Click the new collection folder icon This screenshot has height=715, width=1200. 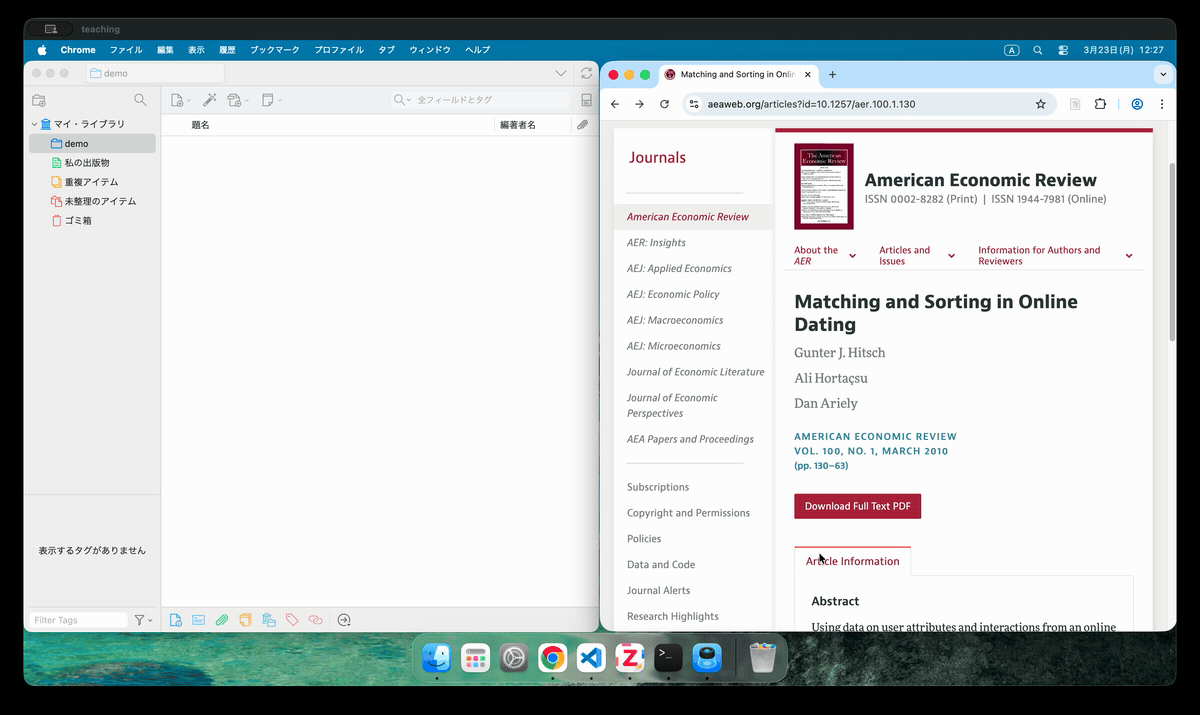click(39, 100)
